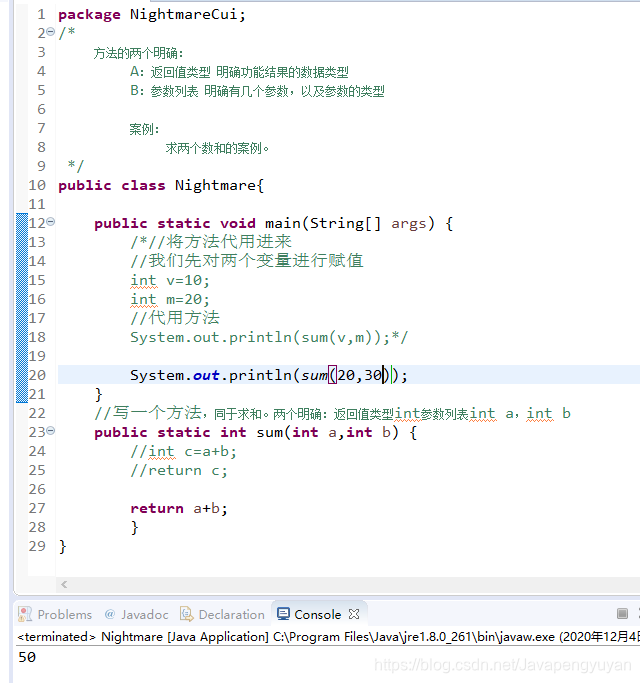Viewport: 640px width, 683px height.
Task: Click the Console monitor icon
Action: [283, 614]
